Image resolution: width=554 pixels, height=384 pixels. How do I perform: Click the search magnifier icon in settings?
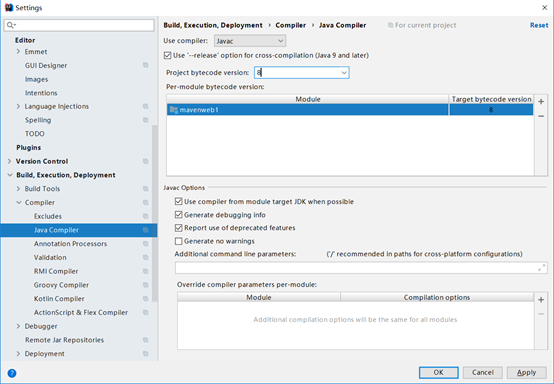[x=11, y=25]
